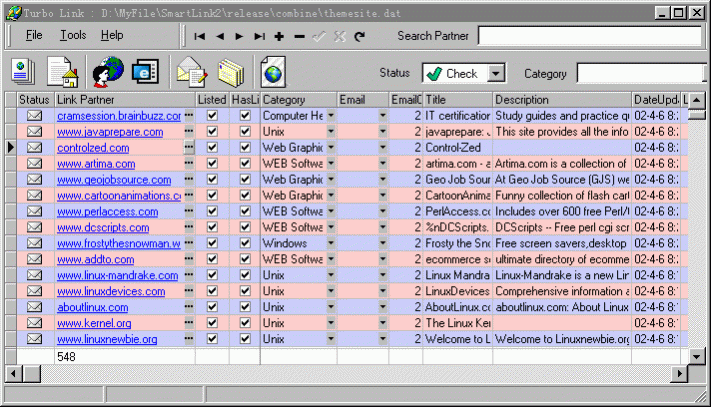Click the stacked yellow notes icon
Viewport: 711px width, 407px height.
(231, 73)
